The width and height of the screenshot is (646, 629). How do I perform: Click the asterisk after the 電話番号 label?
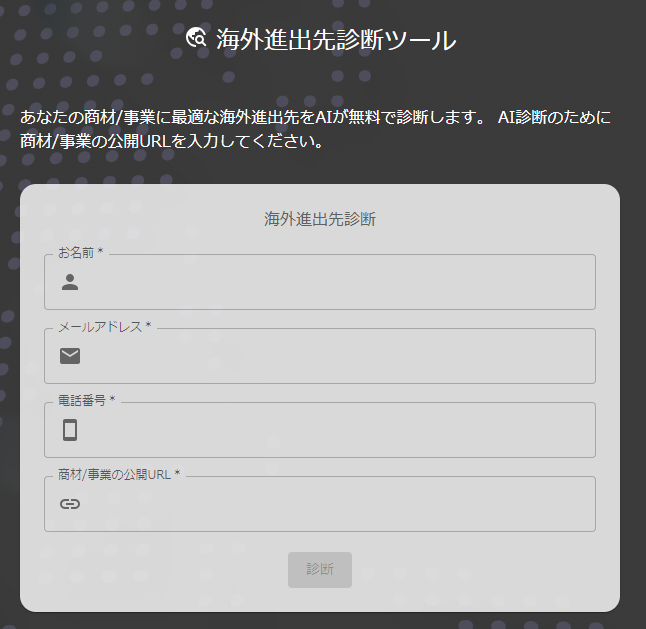tap(113, 401)
